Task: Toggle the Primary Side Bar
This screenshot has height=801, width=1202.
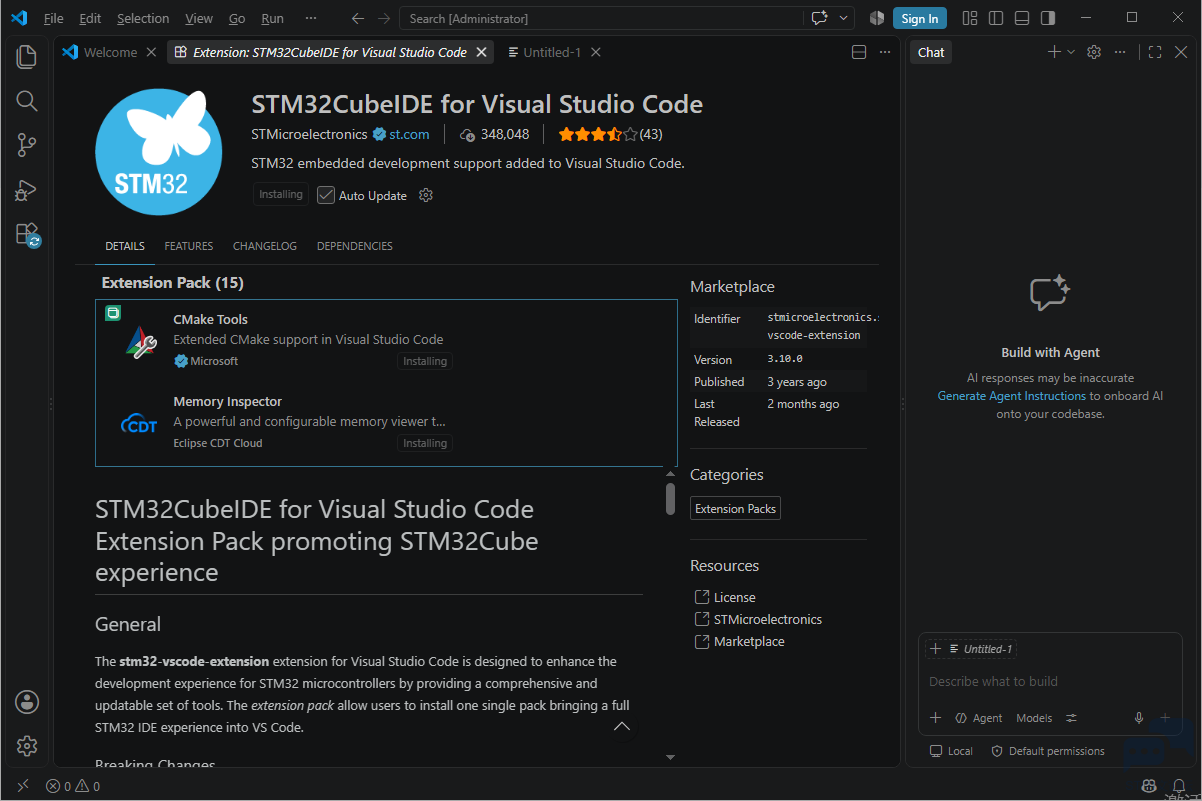Action: [996, 18]
